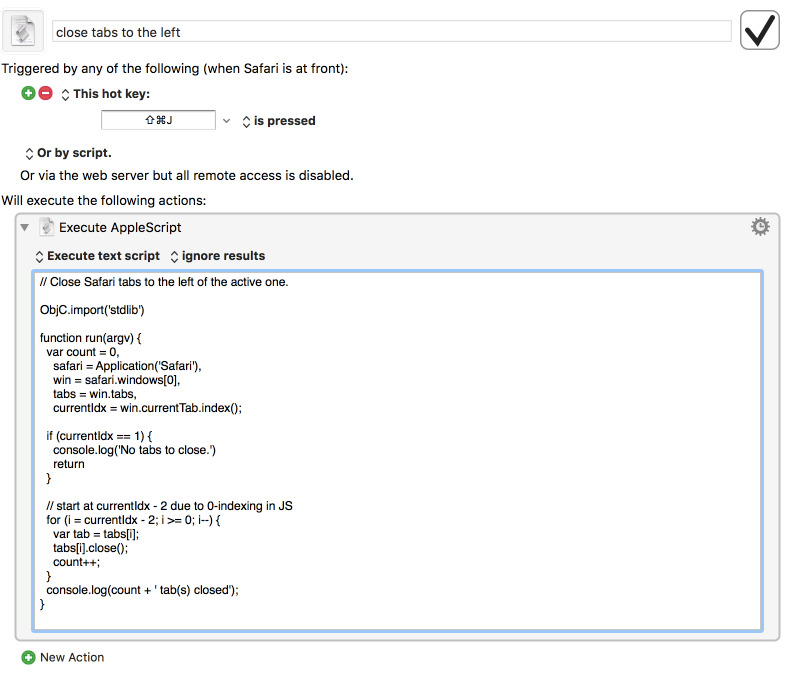Select the "Execute AppleScript" action title

pyautogui.click(x=120, y=228)
